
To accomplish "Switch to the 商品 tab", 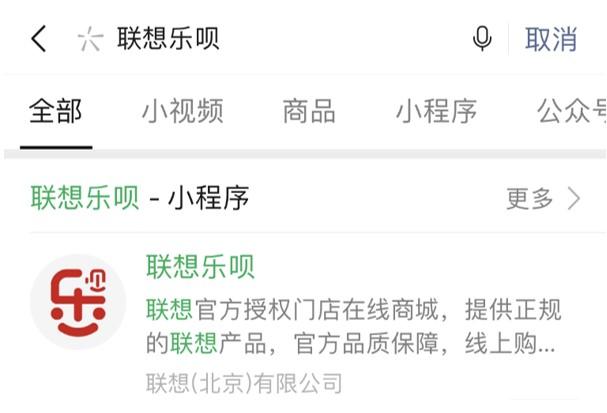I will [x=309, y=111].
